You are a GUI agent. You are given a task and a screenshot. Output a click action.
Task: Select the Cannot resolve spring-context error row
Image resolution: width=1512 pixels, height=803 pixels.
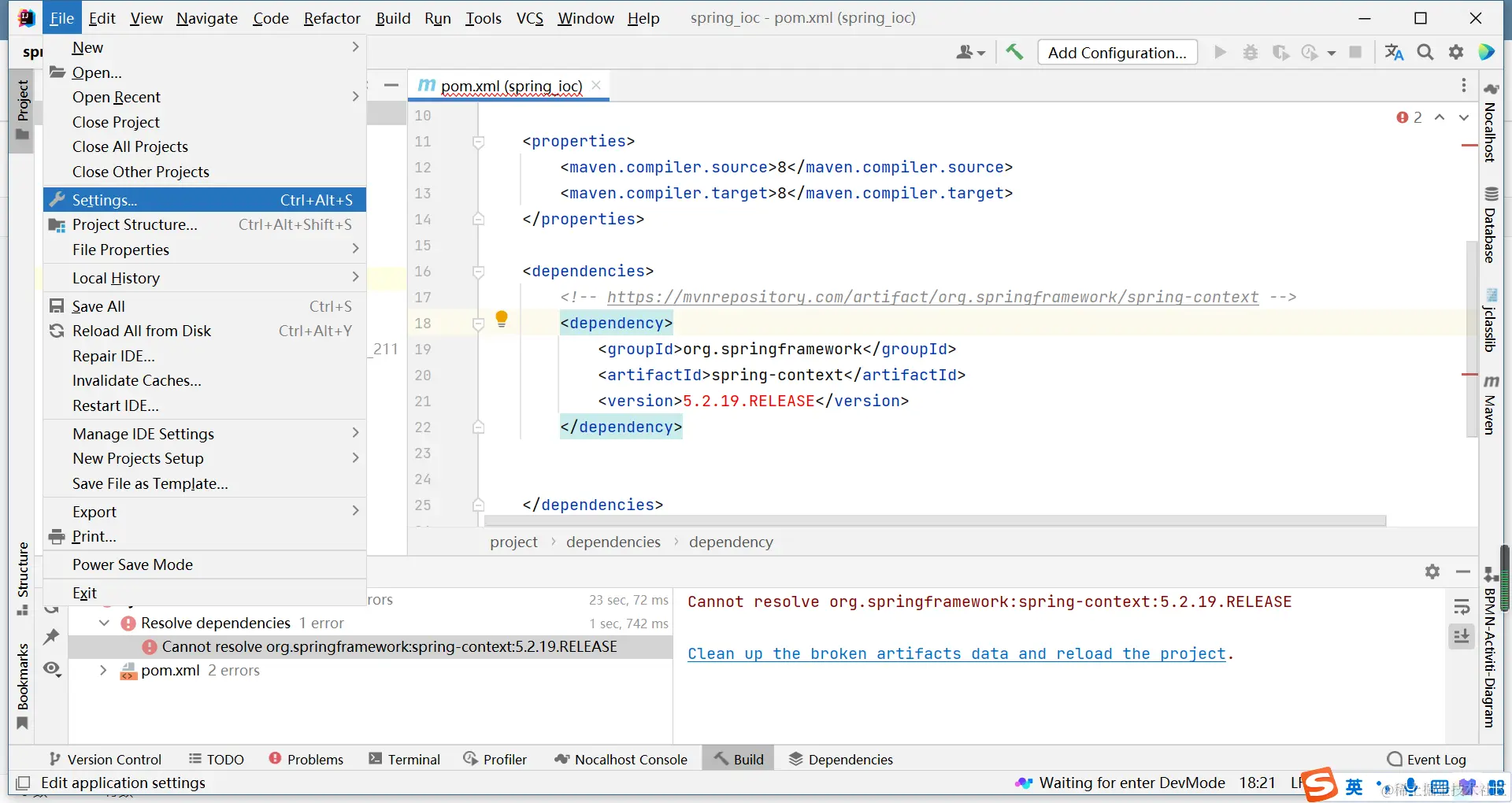point(370,646)
